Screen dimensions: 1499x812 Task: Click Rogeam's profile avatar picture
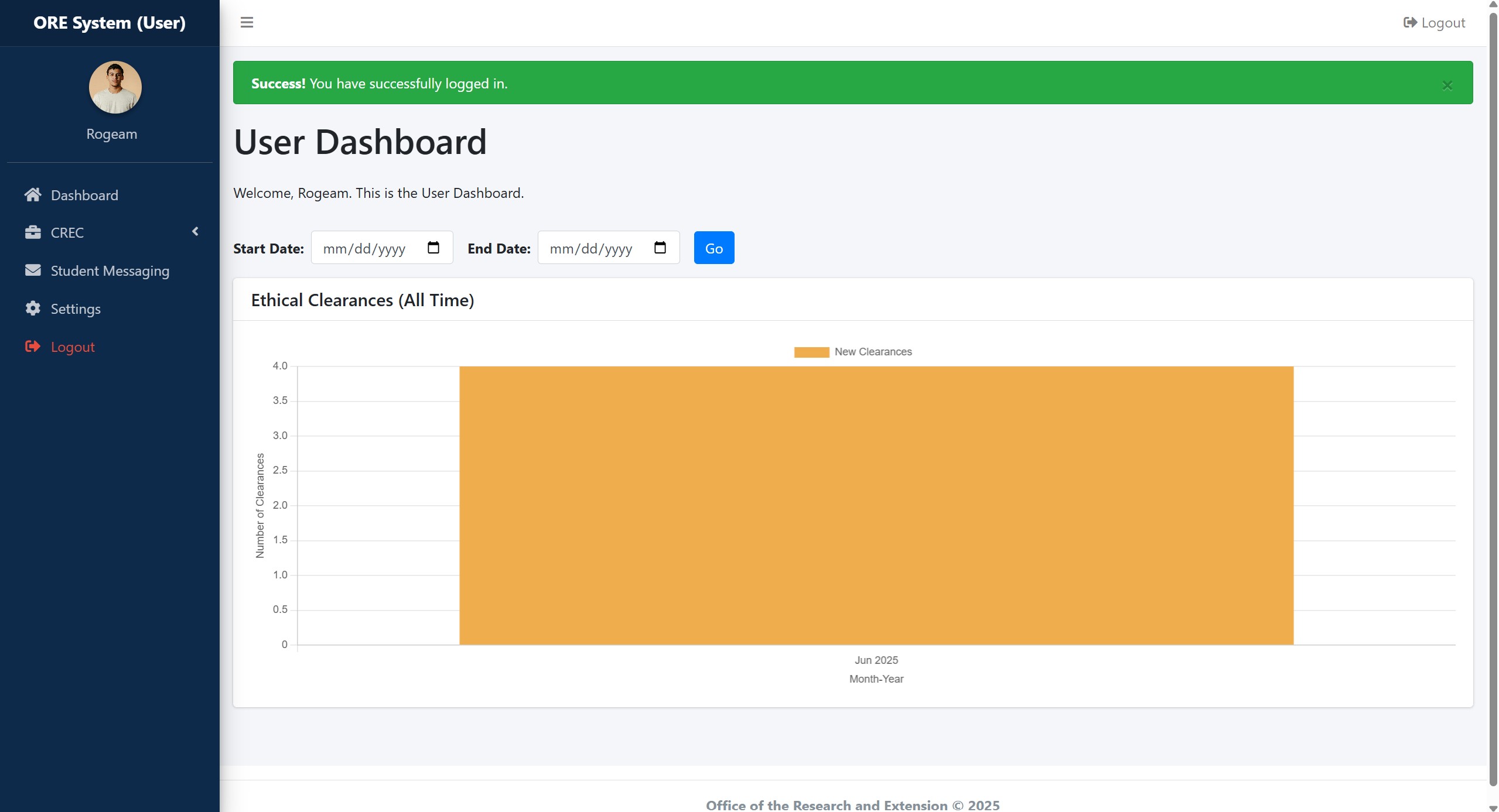click(115, 87)
